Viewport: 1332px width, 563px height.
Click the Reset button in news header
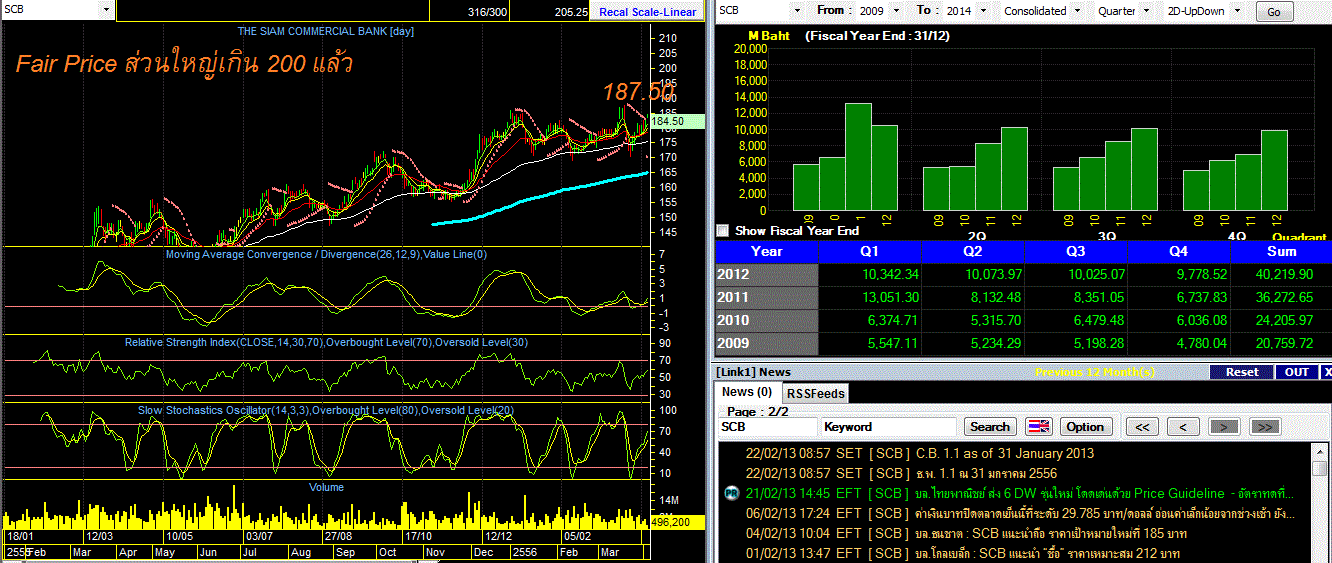coord(1241,372)
